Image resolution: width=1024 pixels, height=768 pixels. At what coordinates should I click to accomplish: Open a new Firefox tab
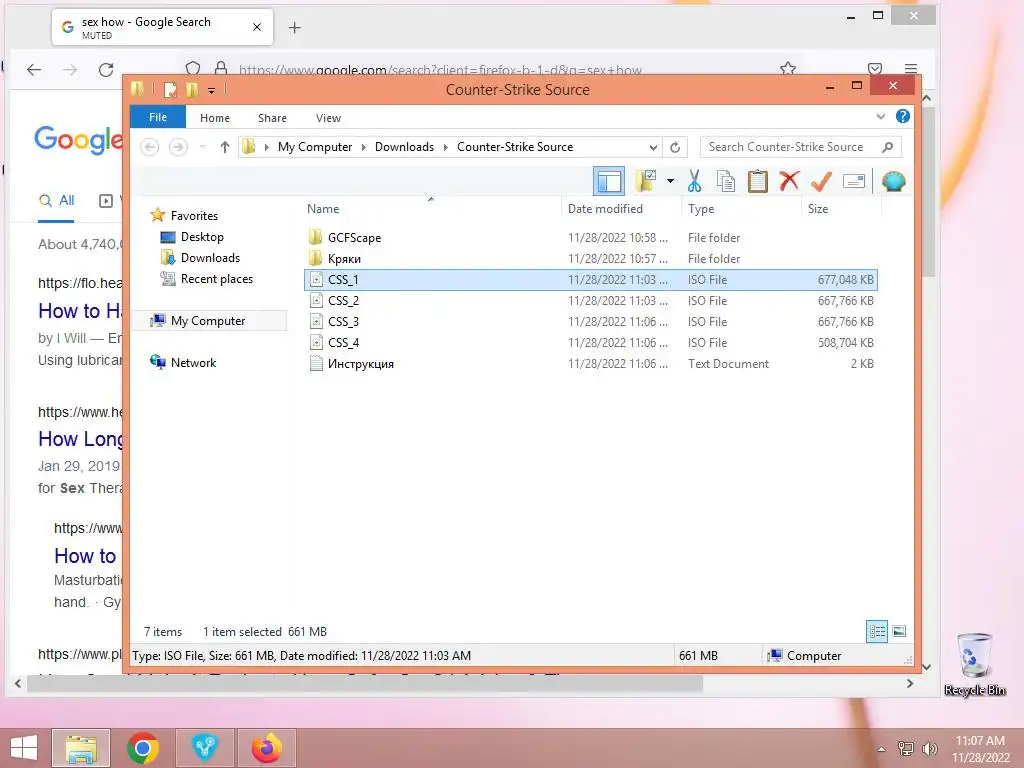295,27
